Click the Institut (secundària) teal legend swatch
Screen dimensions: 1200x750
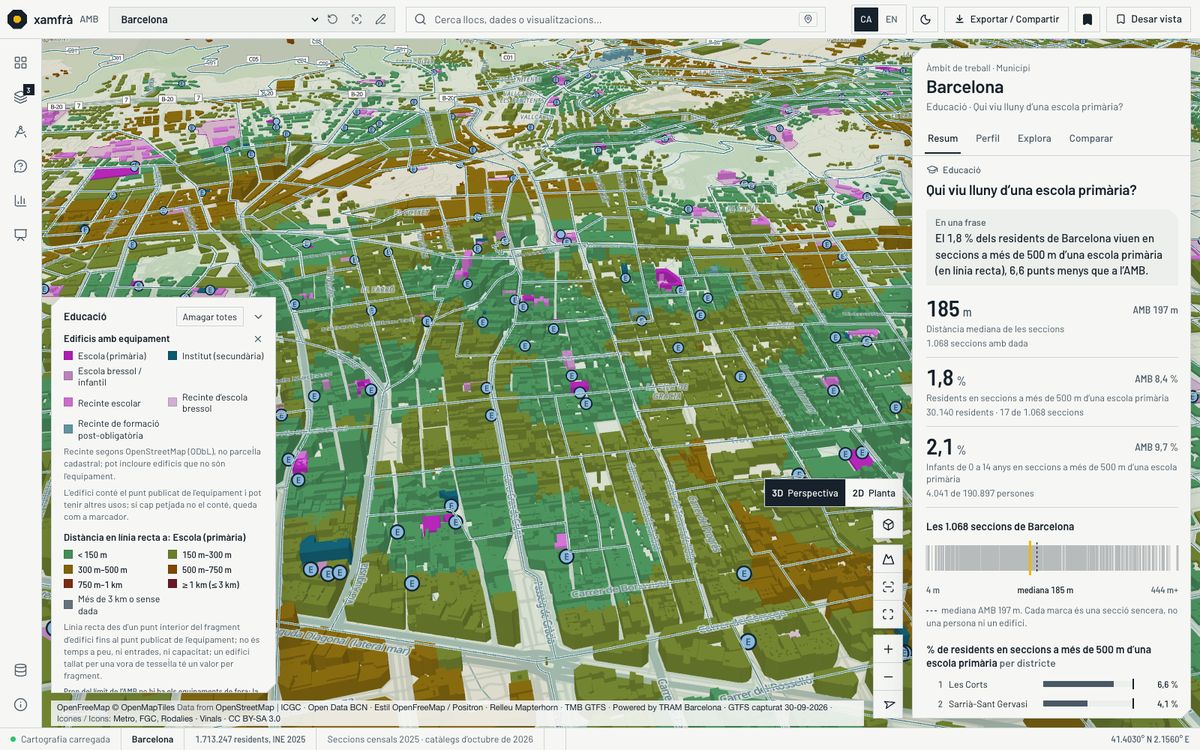(x=172, y=356)
